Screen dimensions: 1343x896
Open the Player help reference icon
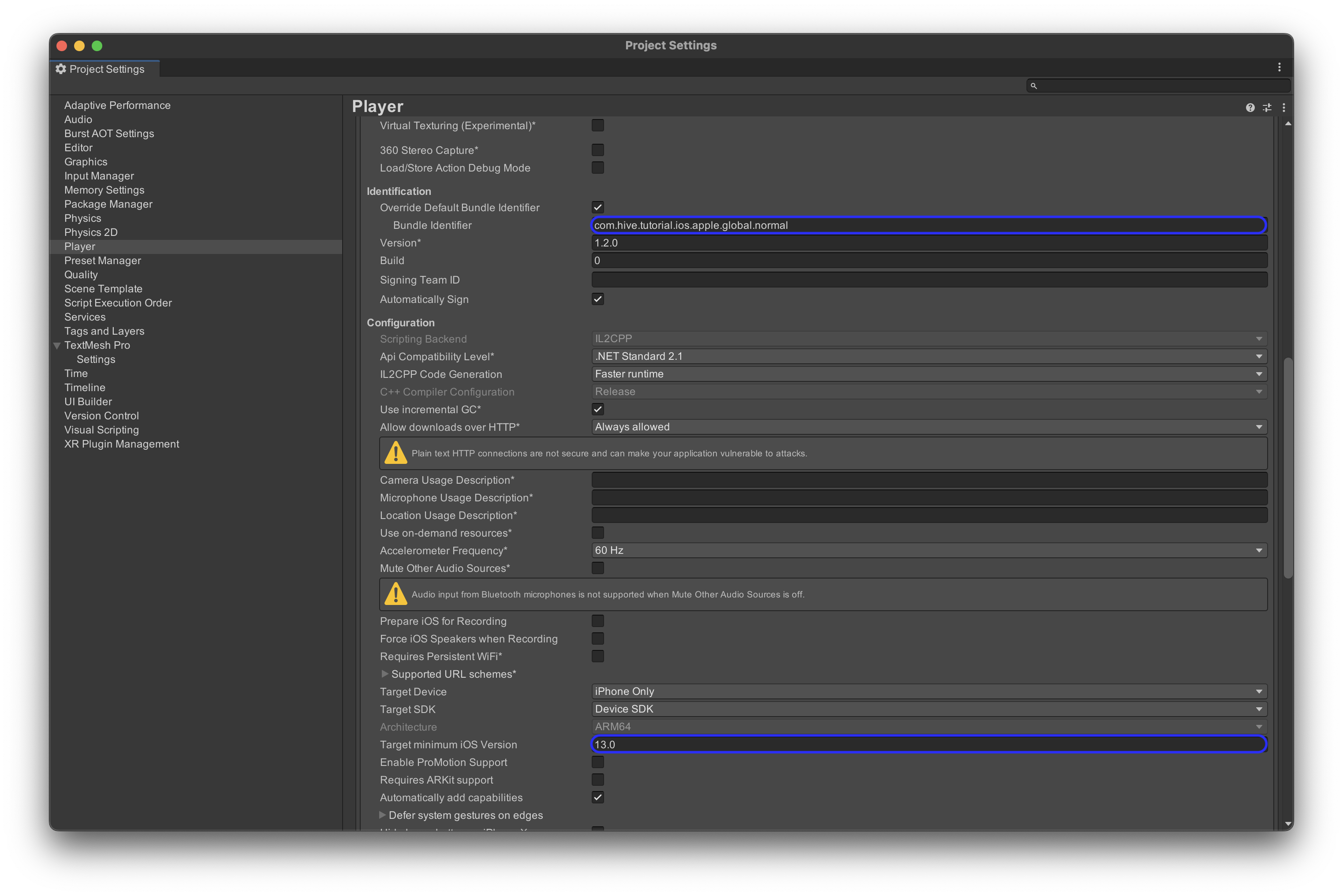[1250, 108]
